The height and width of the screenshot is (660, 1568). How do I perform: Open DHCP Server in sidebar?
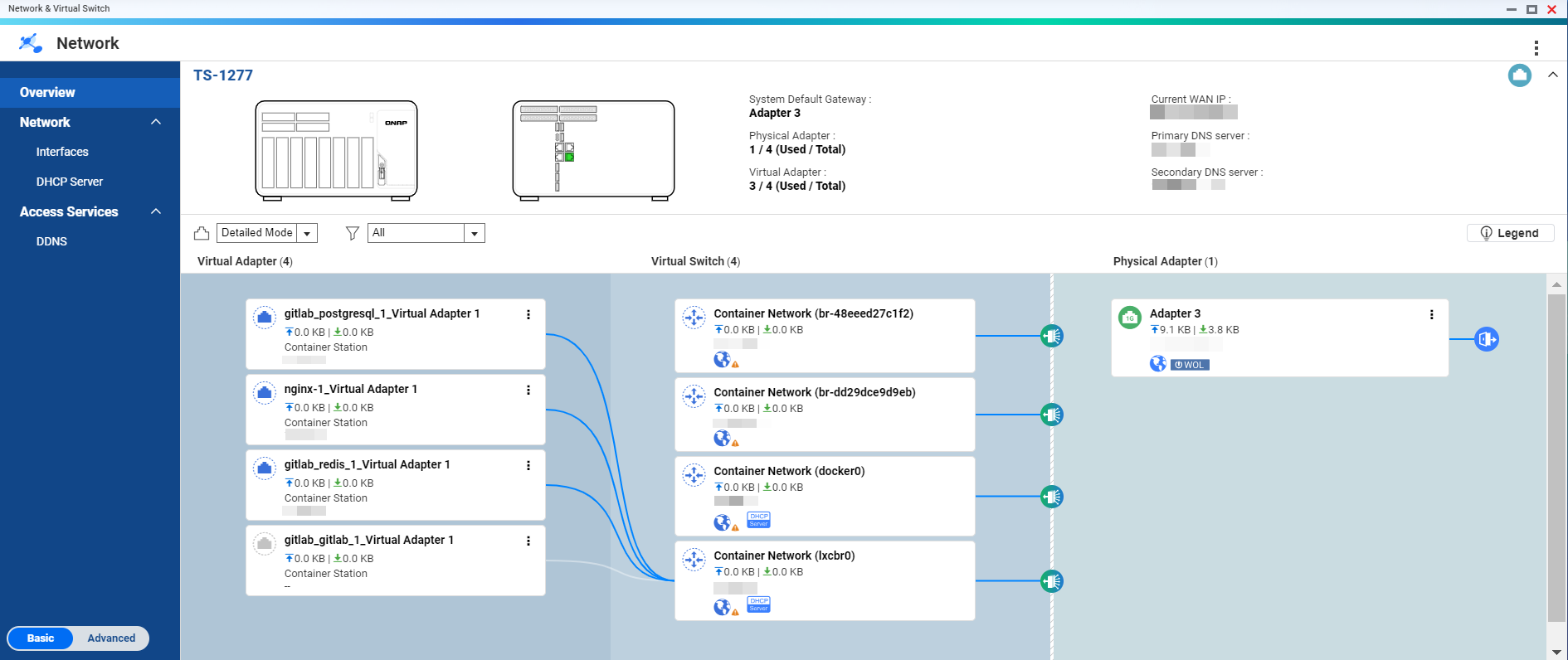tap(70, 182)
